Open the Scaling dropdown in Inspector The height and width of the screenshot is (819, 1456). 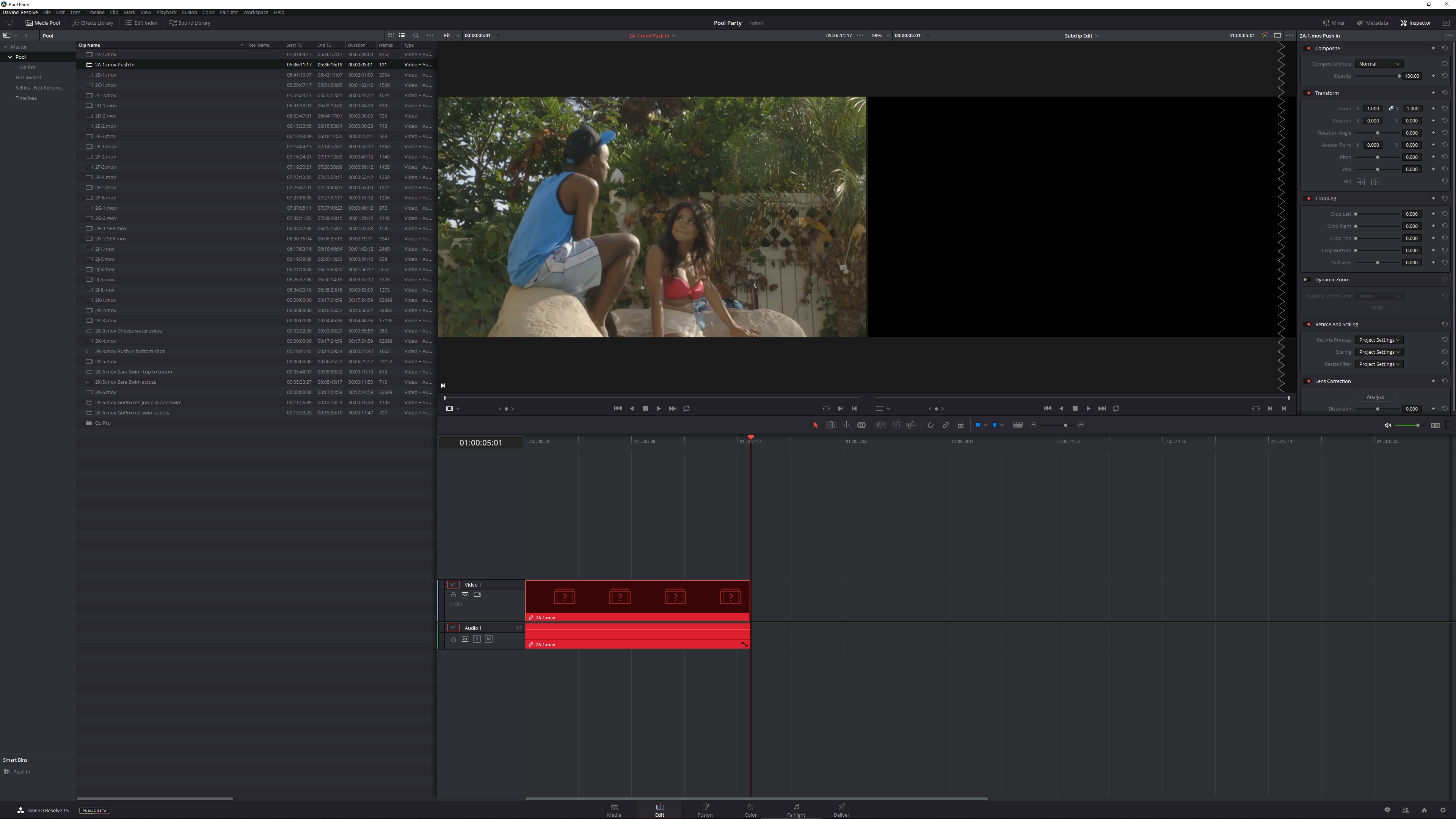point(1379,352)
